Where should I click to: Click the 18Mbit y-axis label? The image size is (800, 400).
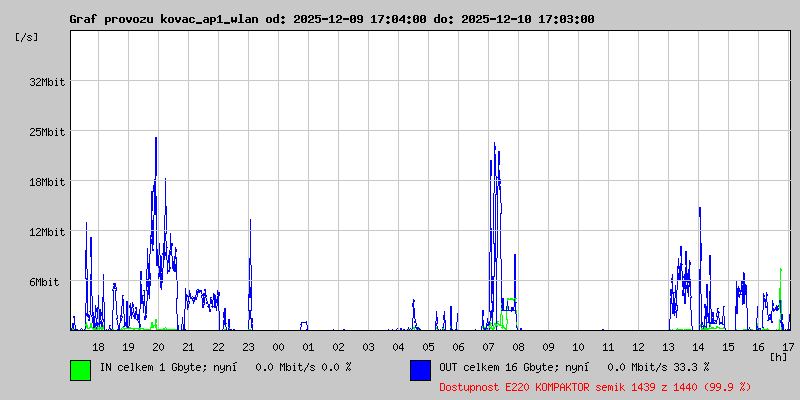[47, 182]
